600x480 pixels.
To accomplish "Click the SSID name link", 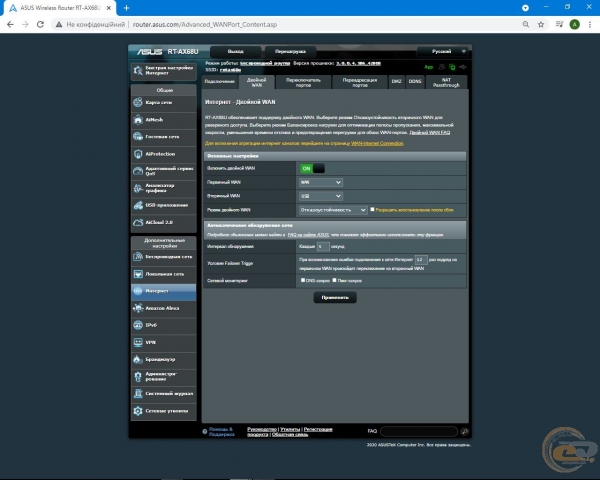I will click(230, 70).
